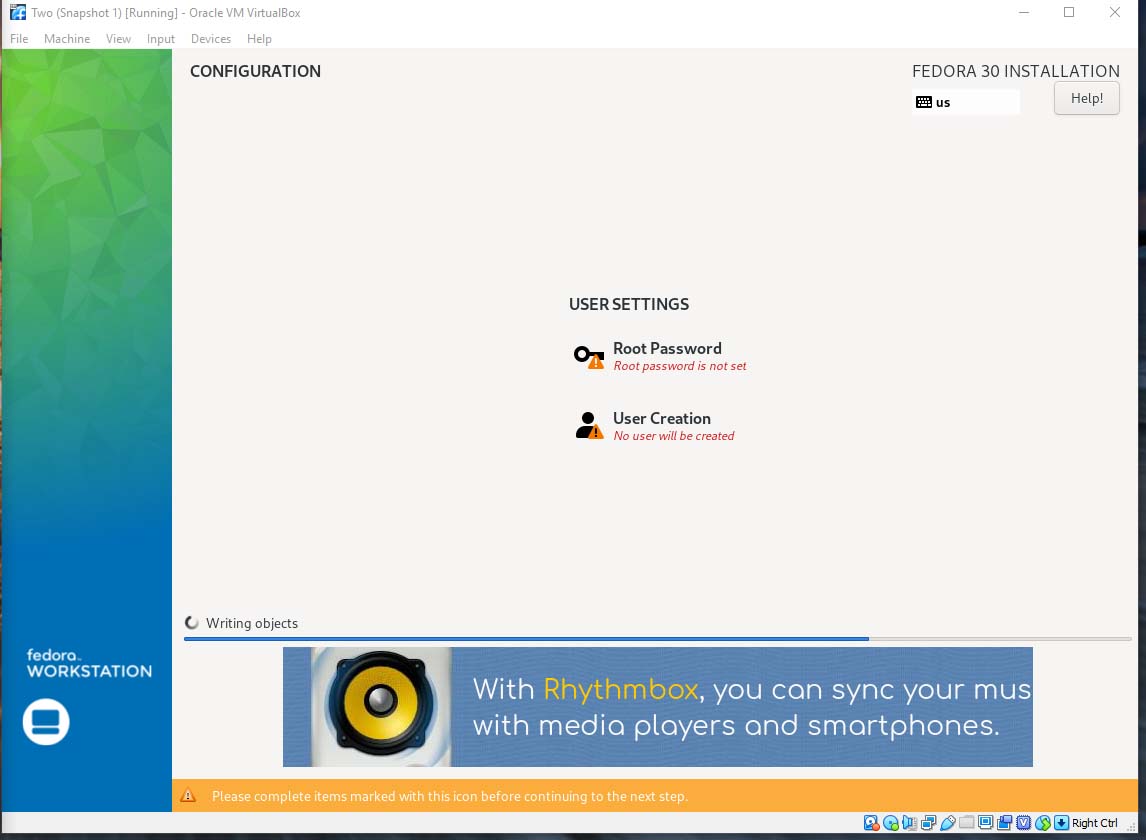Click the 'fedora WORKSTATION' logo text

pos(89,664)
